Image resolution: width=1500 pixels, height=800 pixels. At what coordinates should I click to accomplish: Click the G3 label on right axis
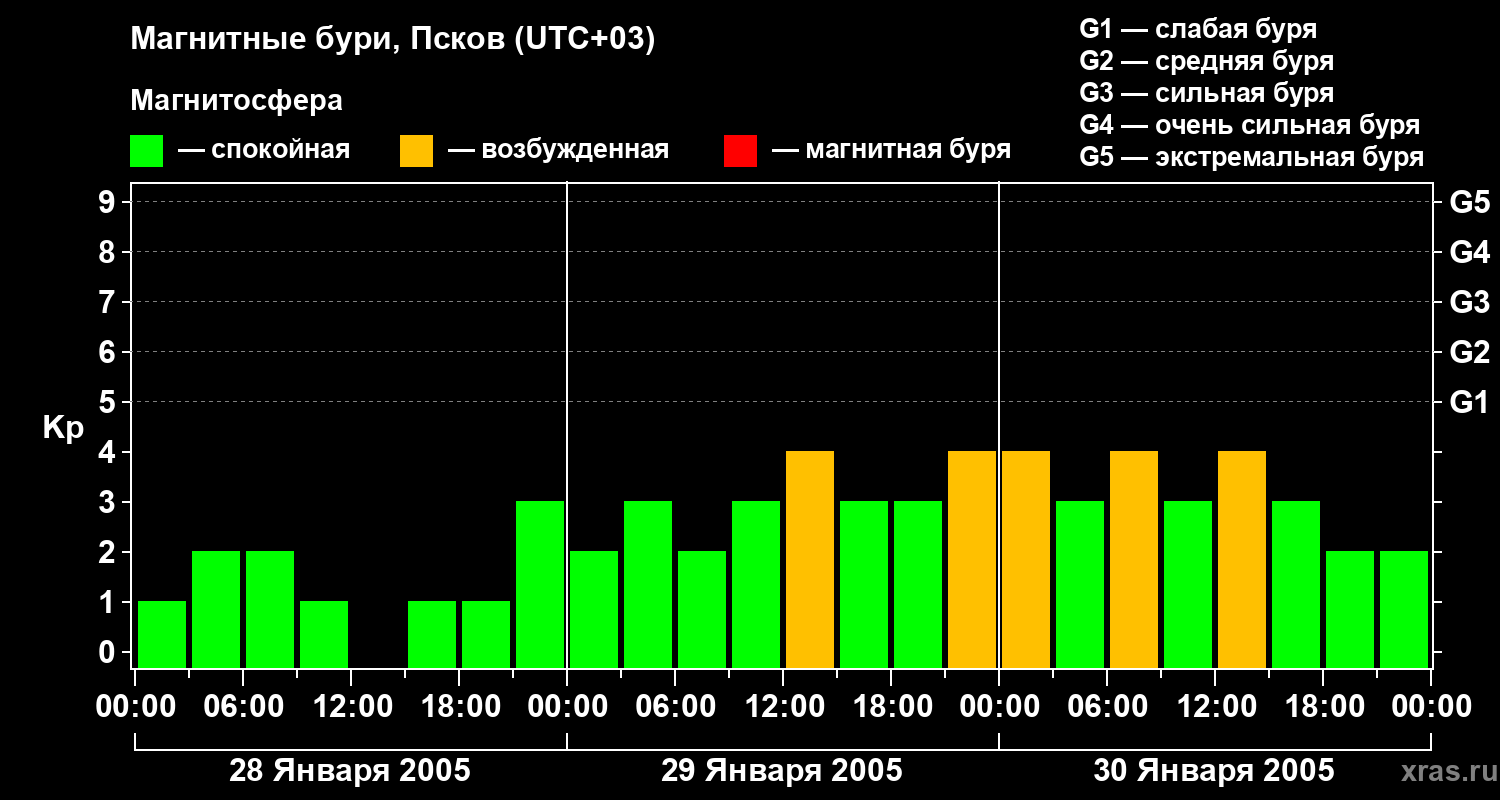1469,302
